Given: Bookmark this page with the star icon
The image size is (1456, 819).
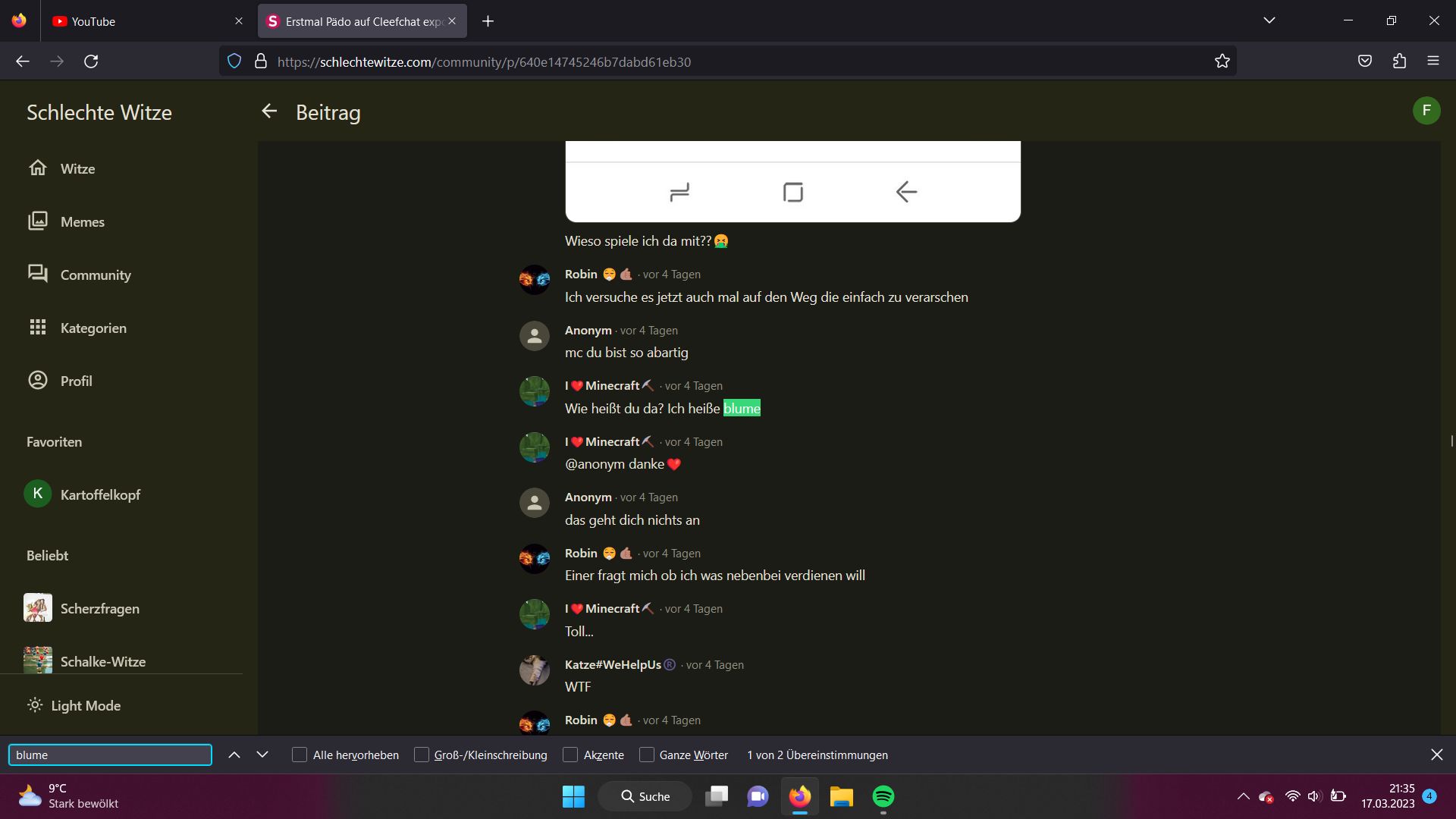Looking at the screenshot, I should point(1222,61).
